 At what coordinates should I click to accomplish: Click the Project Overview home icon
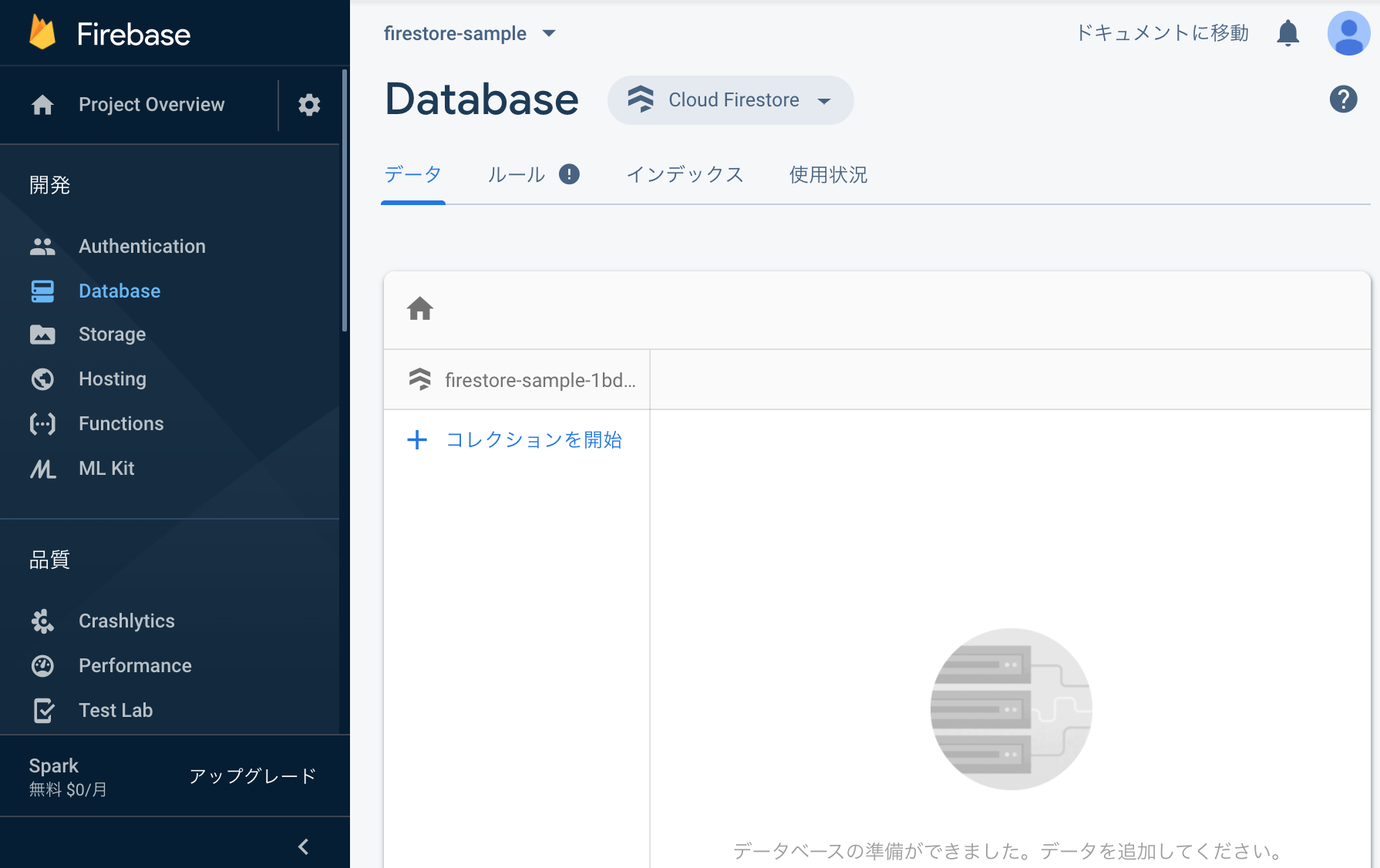[x=42, y=105]
